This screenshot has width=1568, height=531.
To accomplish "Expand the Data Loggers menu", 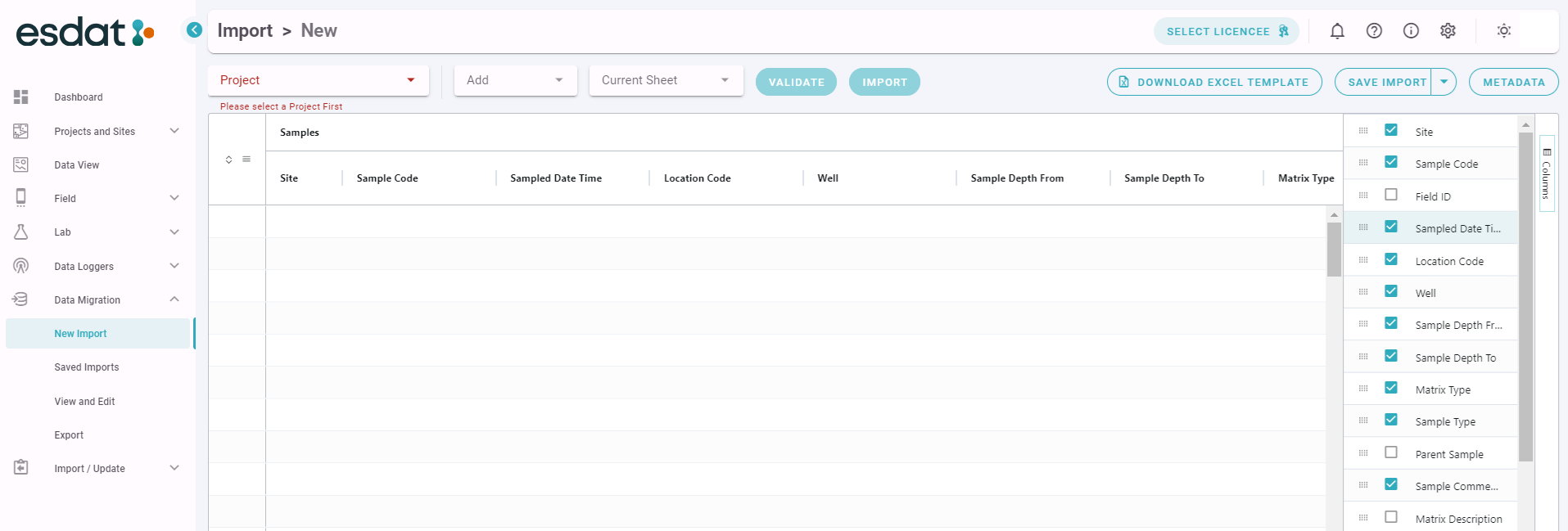I will click(x=174, y=266).
